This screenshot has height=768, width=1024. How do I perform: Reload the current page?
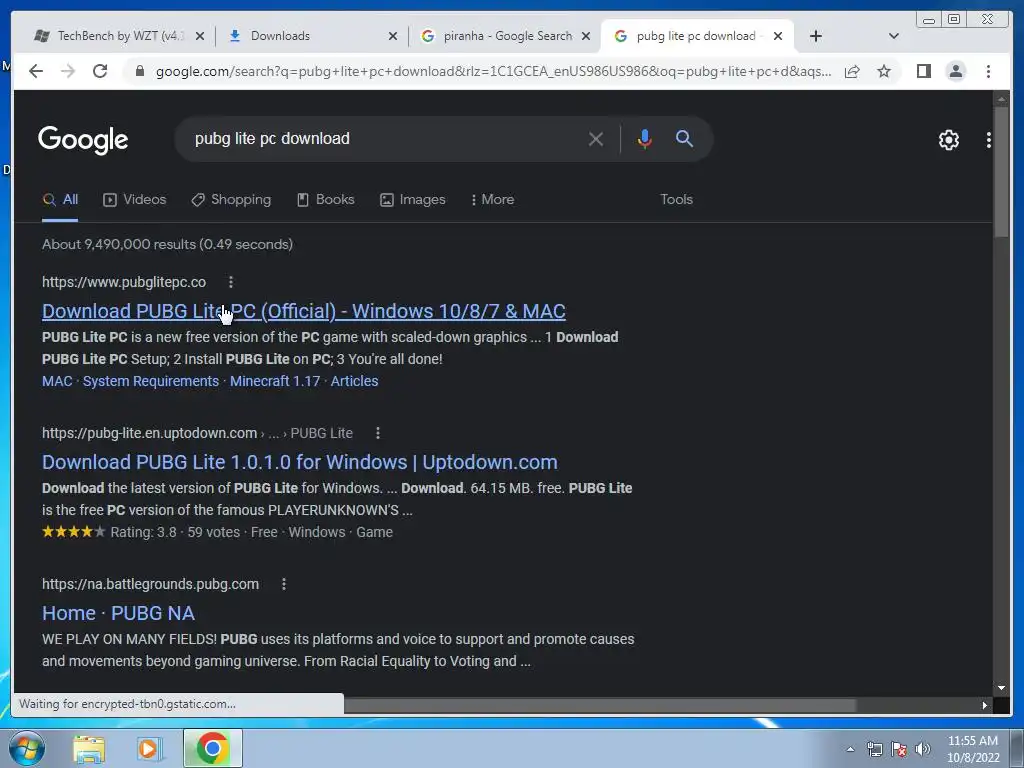(x=100, y=71)
